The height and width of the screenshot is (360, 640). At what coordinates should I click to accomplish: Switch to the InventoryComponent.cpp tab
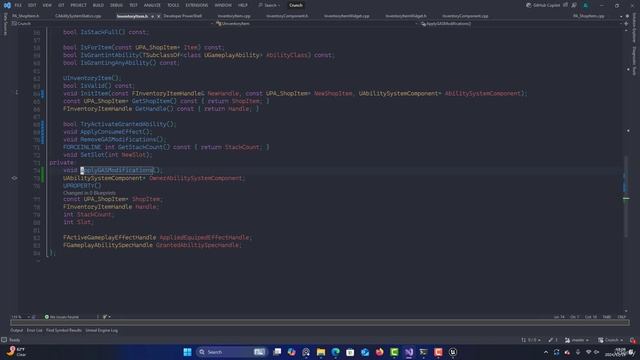(465, 16)
